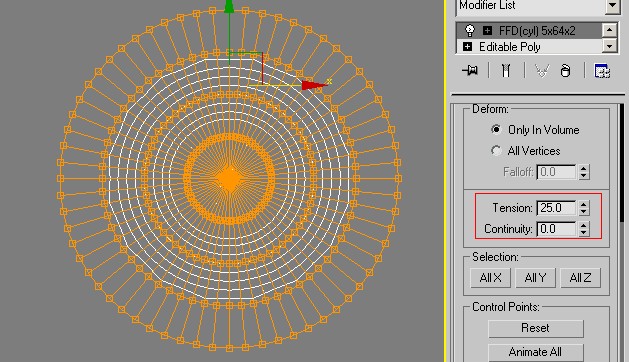The image size is (629, 362).
Task: Expand the FFD(cyl) 5x64x2 sub-objects
Action: pyautogui.click(x=487, y=31)
